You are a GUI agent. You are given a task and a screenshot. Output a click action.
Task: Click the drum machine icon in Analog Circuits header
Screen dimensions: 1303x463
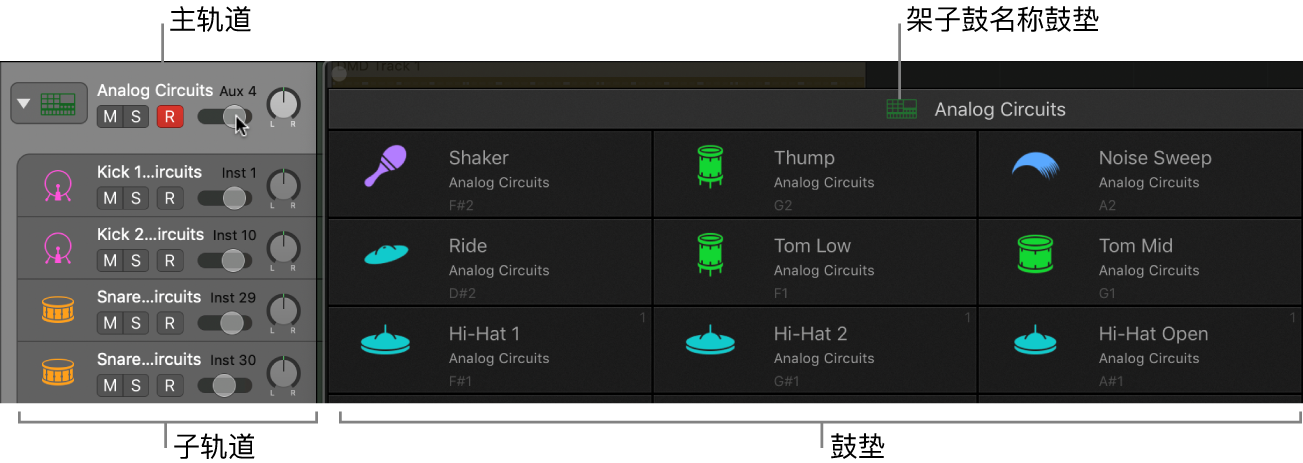901,109
